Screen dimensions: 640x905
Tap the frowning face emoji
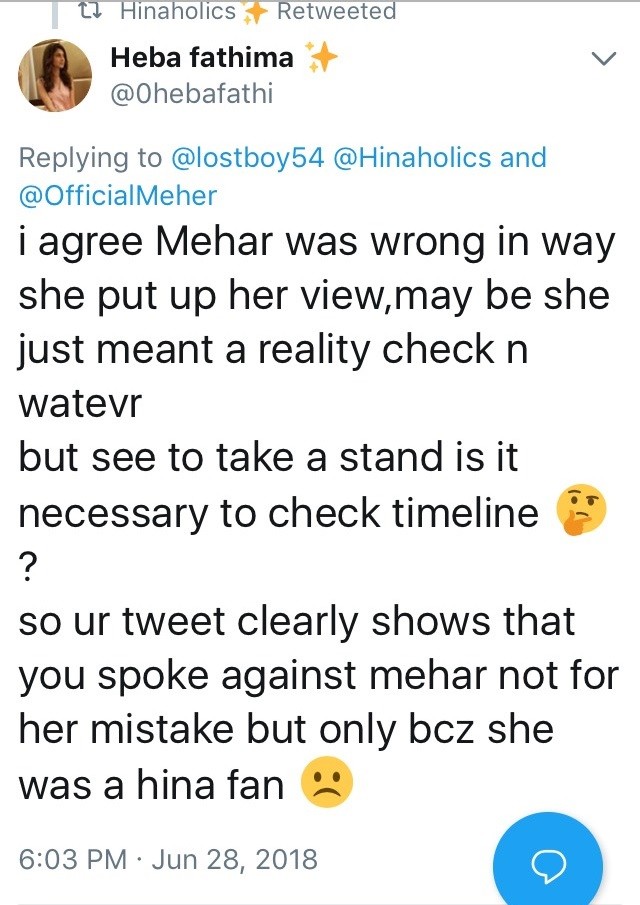coord(327,781)
